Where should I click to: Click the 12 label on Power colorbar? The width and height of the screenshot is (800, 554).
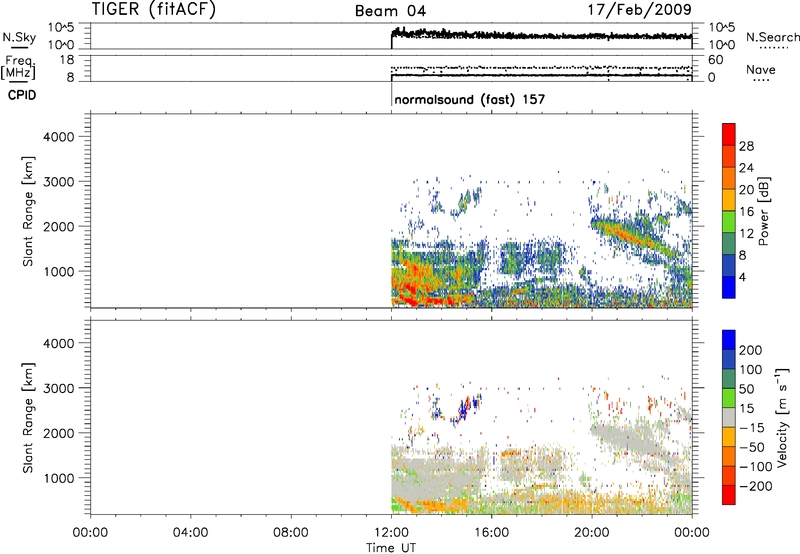746,234
